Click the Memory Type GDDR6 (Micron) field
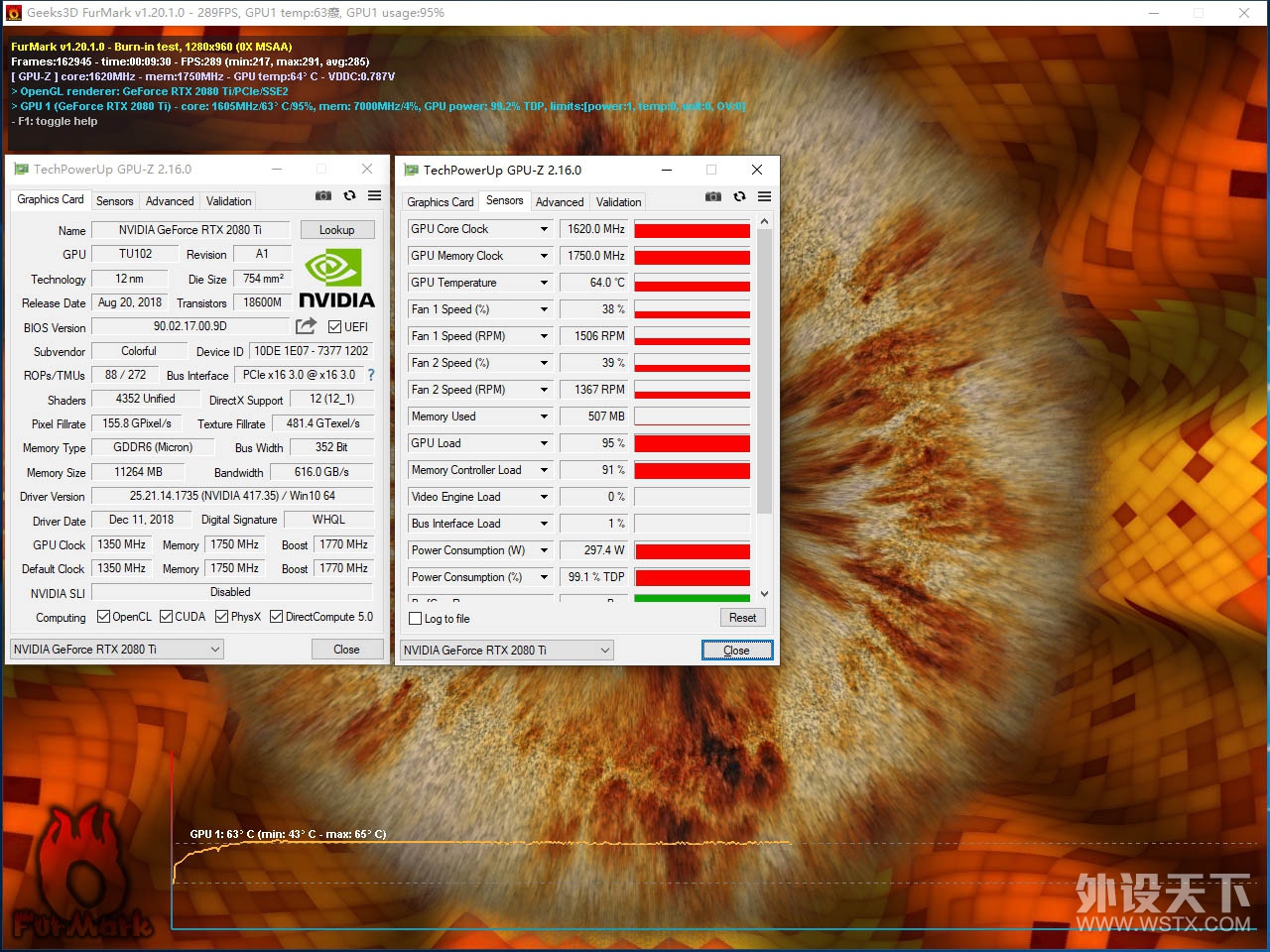The width and height of the screenshot is (1270, 952). (x=153, y=447)
